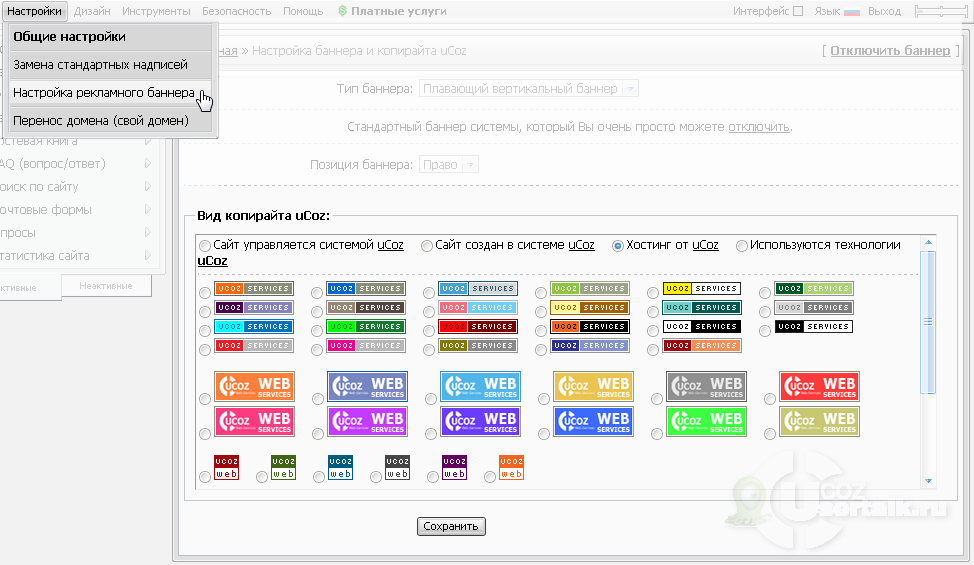Viewport: 974px width, 565px height.
Task: Choose 'Перенос домена (свой домен)' menu entry
Action: [x=111, y=120]
